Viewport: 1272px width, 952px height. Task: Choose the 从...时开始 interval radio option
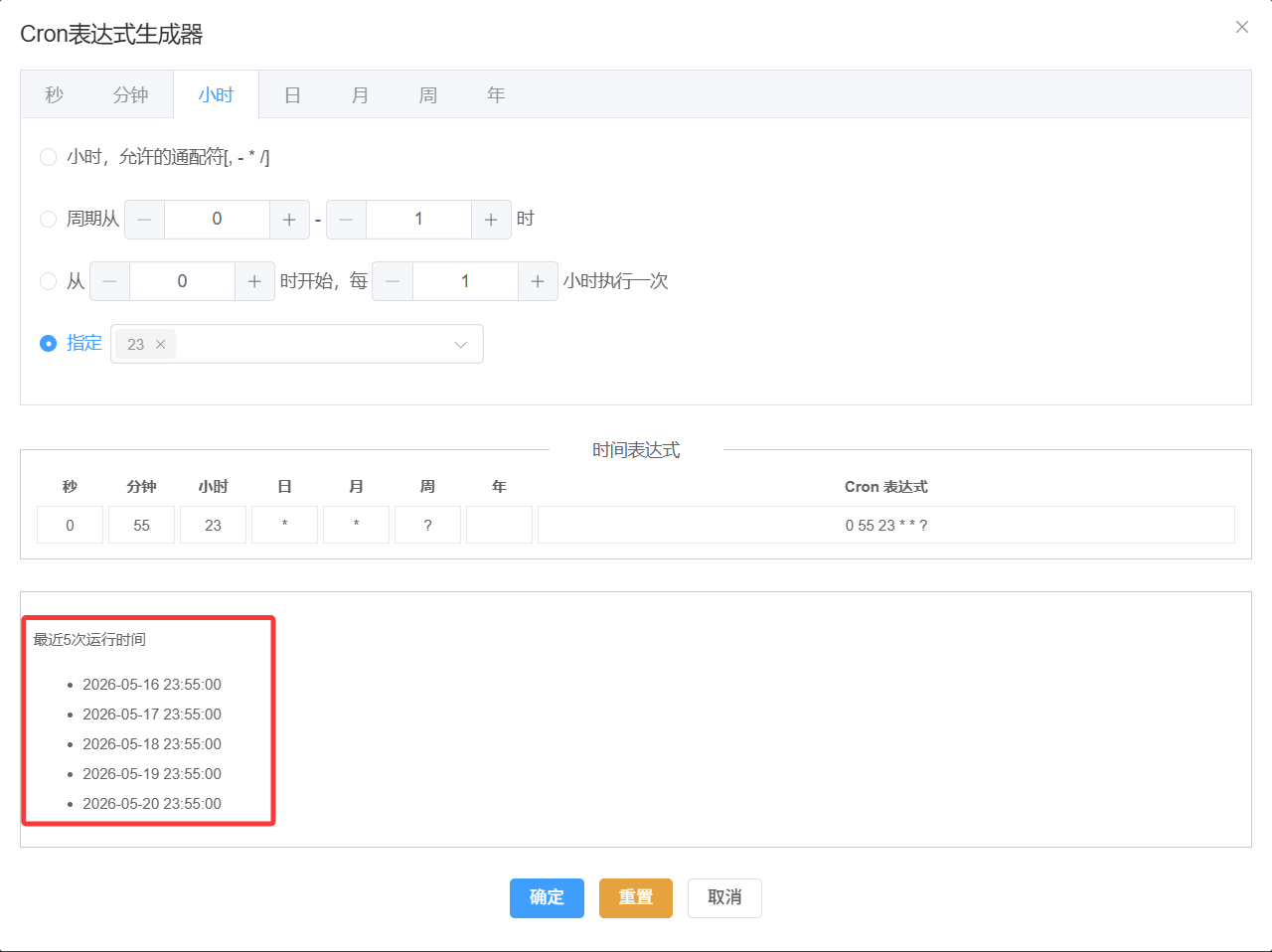click(48, 281)
